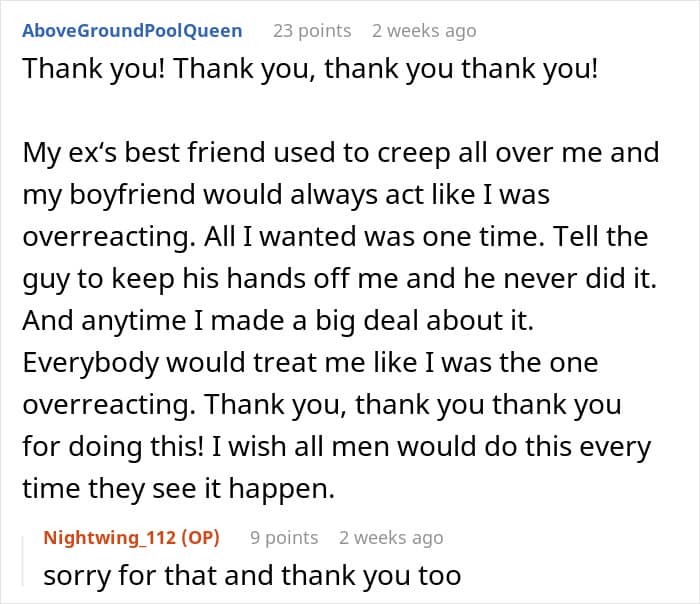Click the line 'my boyfriend would always act like I was'
This screenshot has width=700, height=604.
pos(286,194)
